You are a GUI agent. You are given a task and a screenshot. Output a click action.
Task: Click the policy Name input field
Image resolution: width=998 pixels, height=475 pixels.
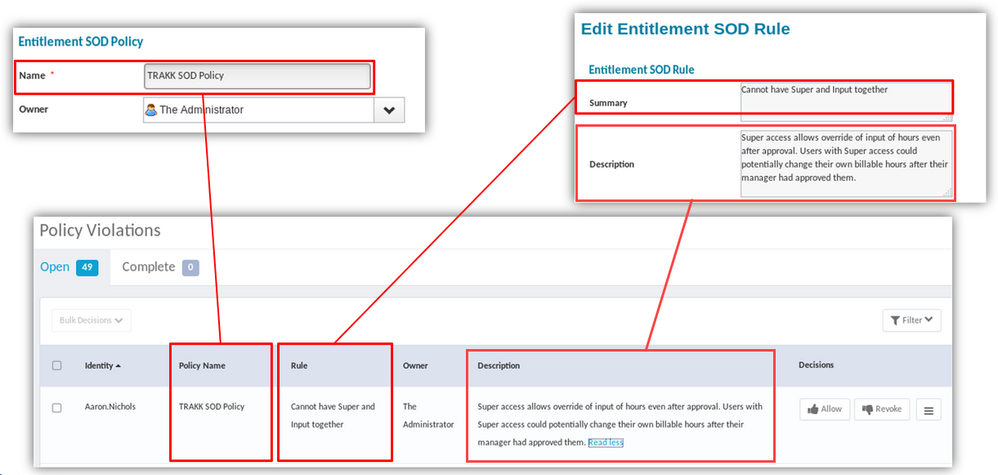point(257,76)
